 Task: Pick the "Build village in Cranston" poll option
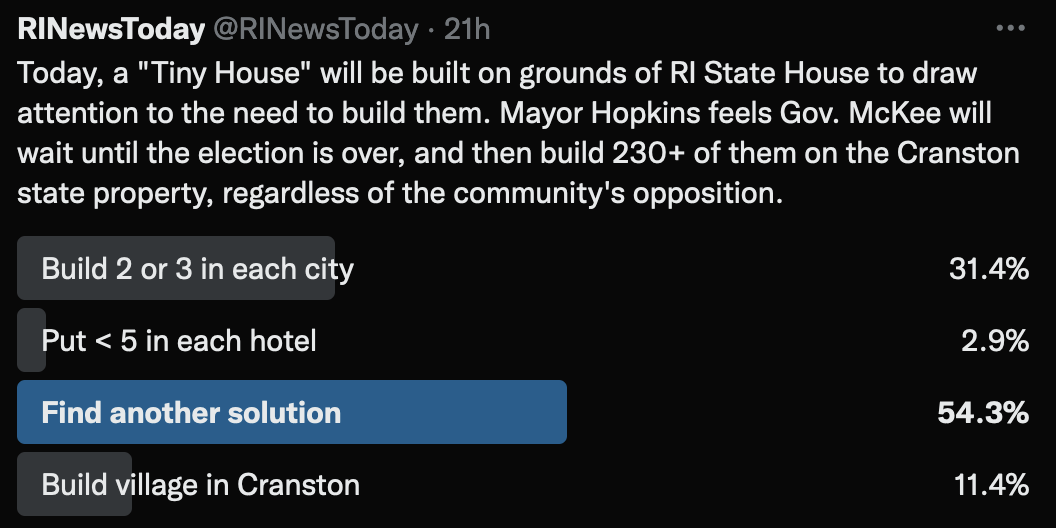click(200, 485)
